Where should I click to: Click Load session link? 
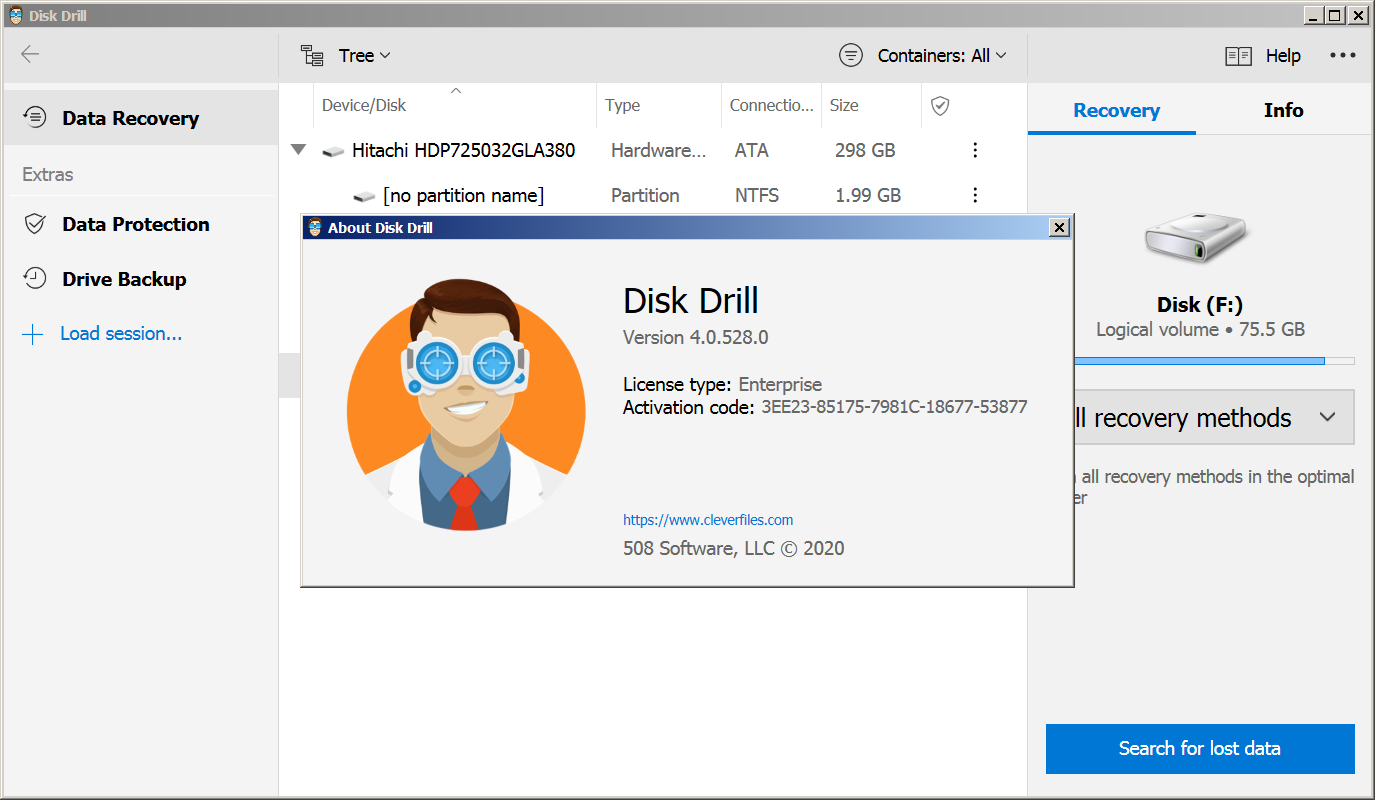coord(121,334)
